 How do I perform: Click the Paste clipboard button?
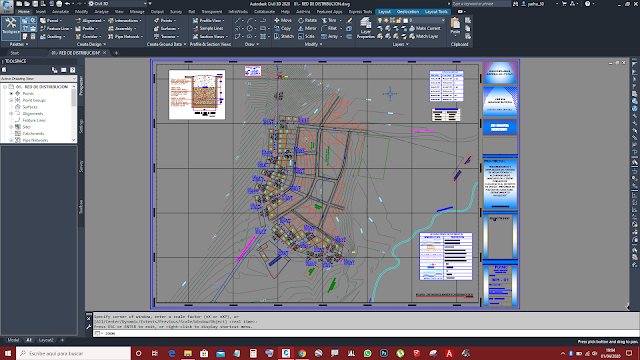click(456, 26)
